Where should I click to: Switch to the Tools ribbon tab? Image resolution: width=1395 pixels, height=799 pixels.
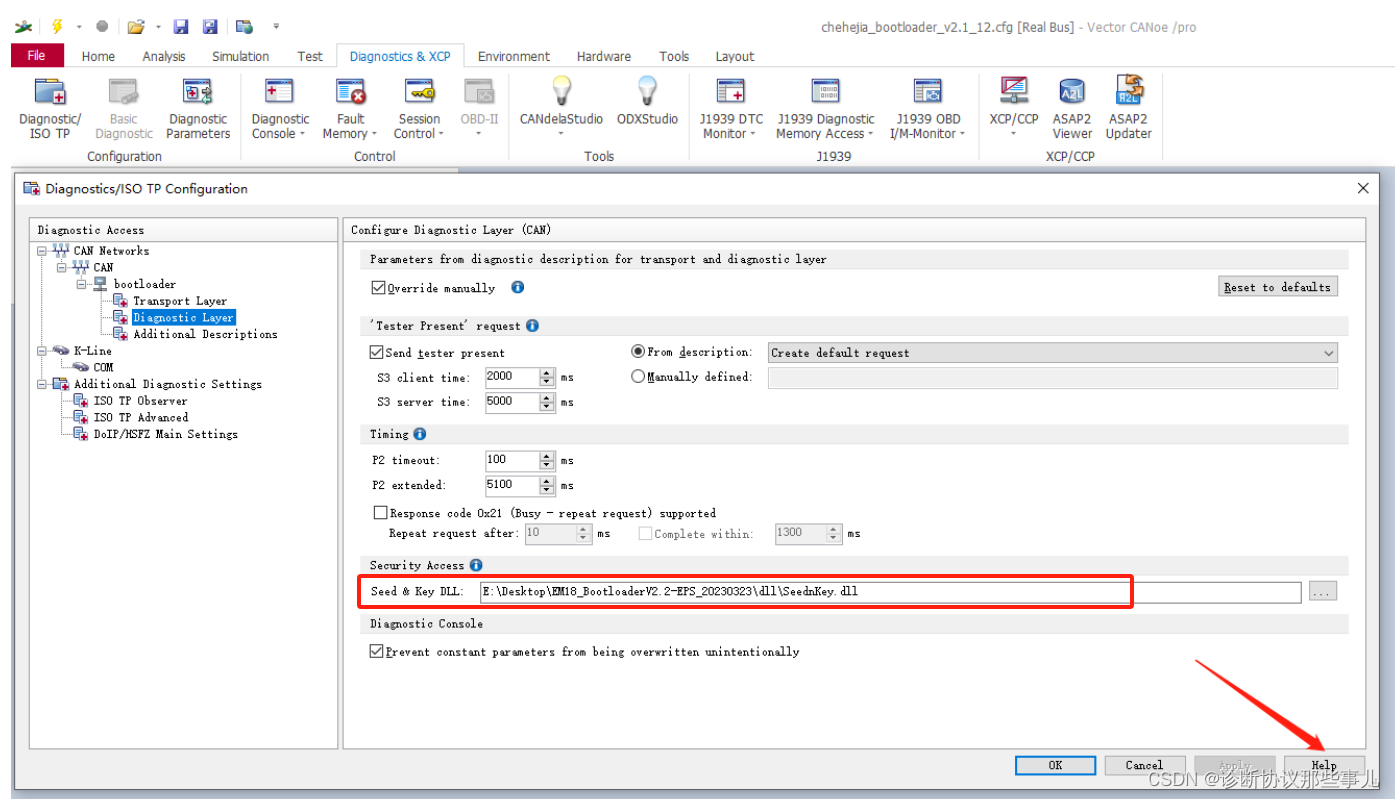(x=674, y=56)
